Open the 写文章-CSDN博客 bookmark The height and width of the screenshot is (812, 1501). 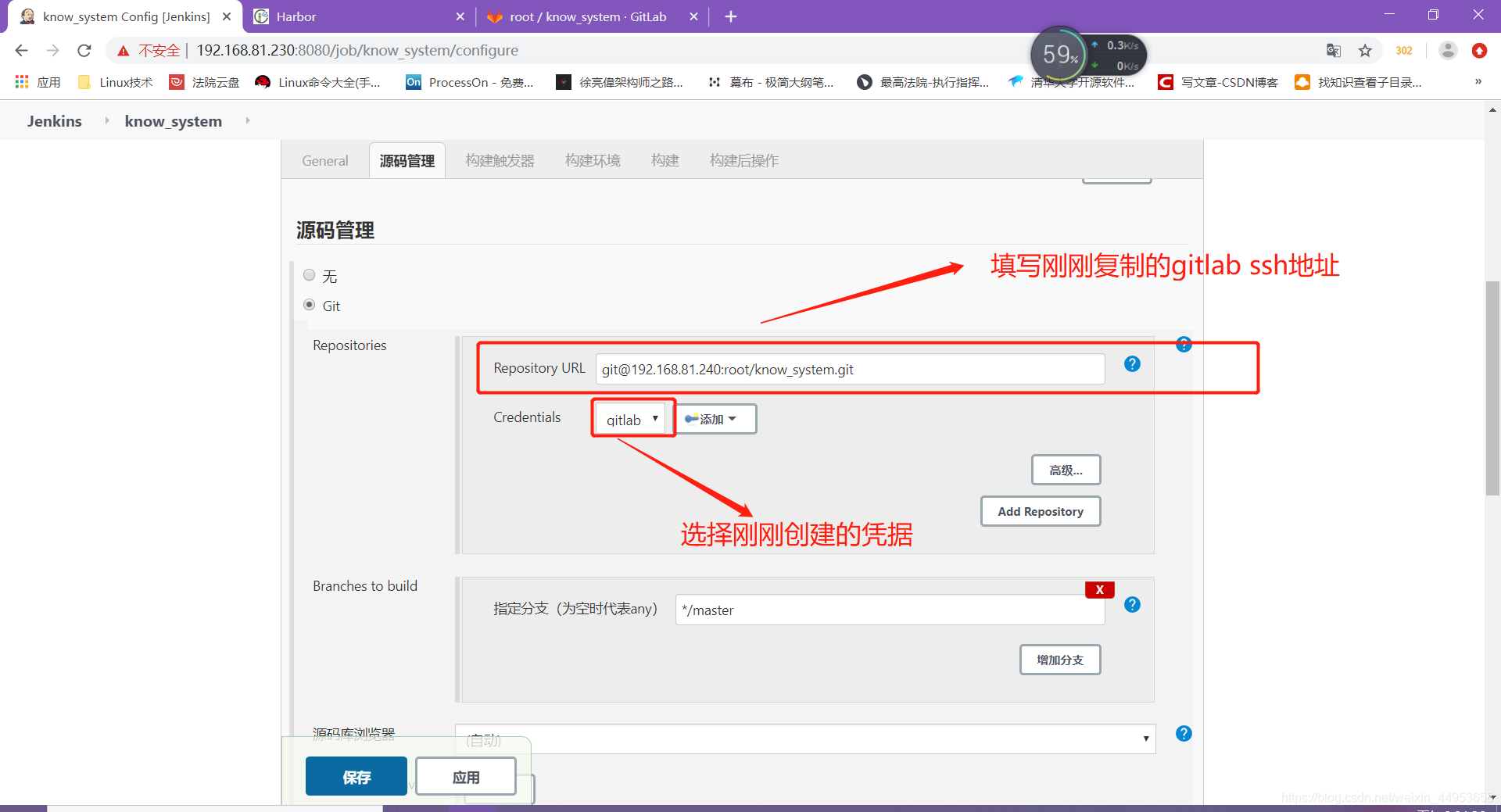click(x=1218, y=82)
